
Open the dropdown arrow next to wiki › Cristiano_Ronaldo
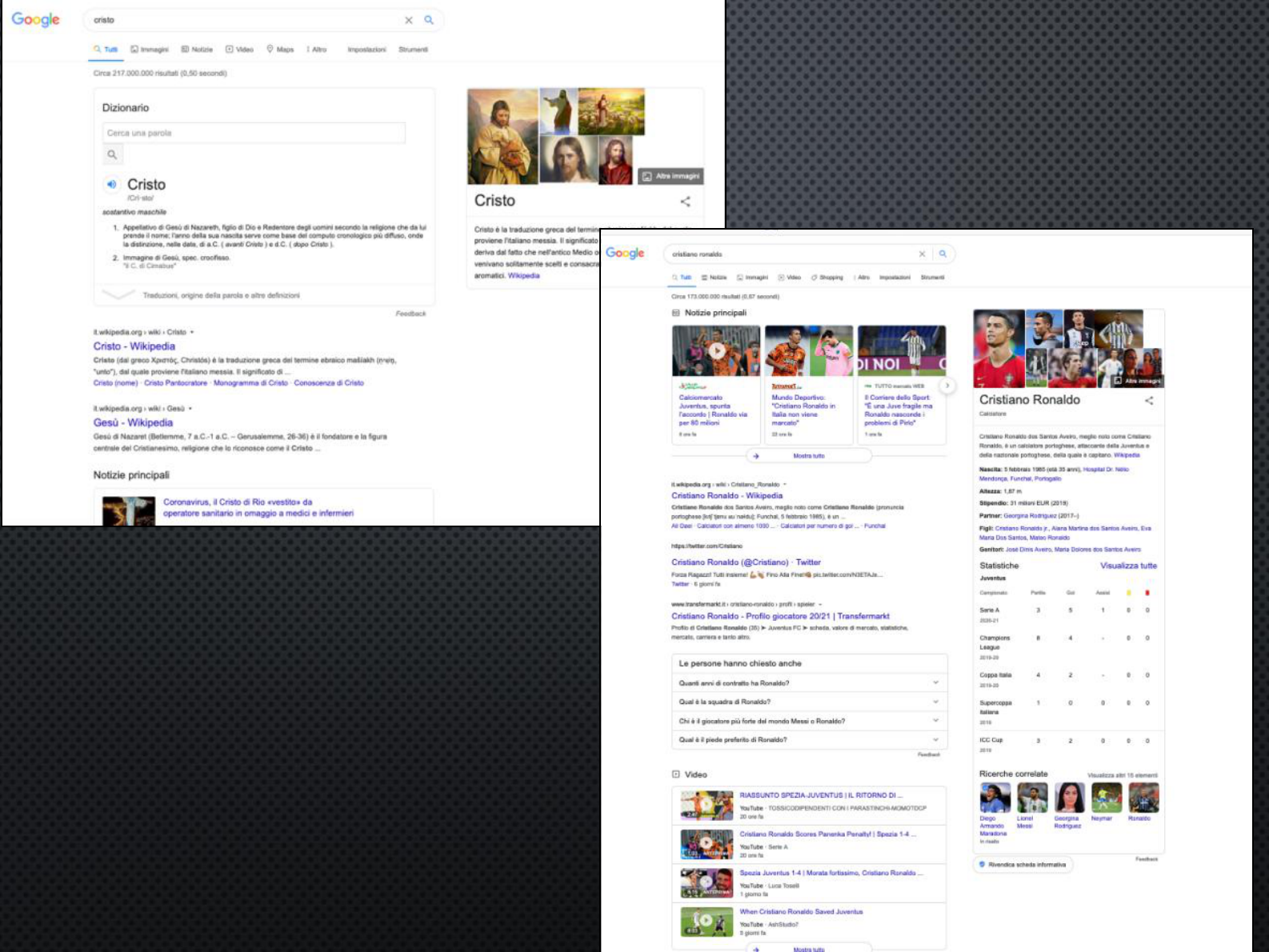pos(784,485)
